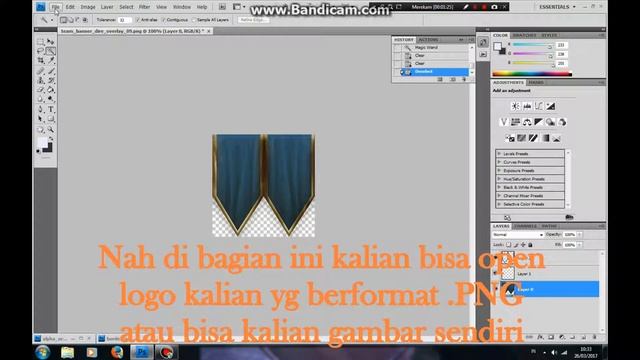Select the Crop tool
This screenshot has width=640, height=360.
pyautogui.click(x=40, y=60)
